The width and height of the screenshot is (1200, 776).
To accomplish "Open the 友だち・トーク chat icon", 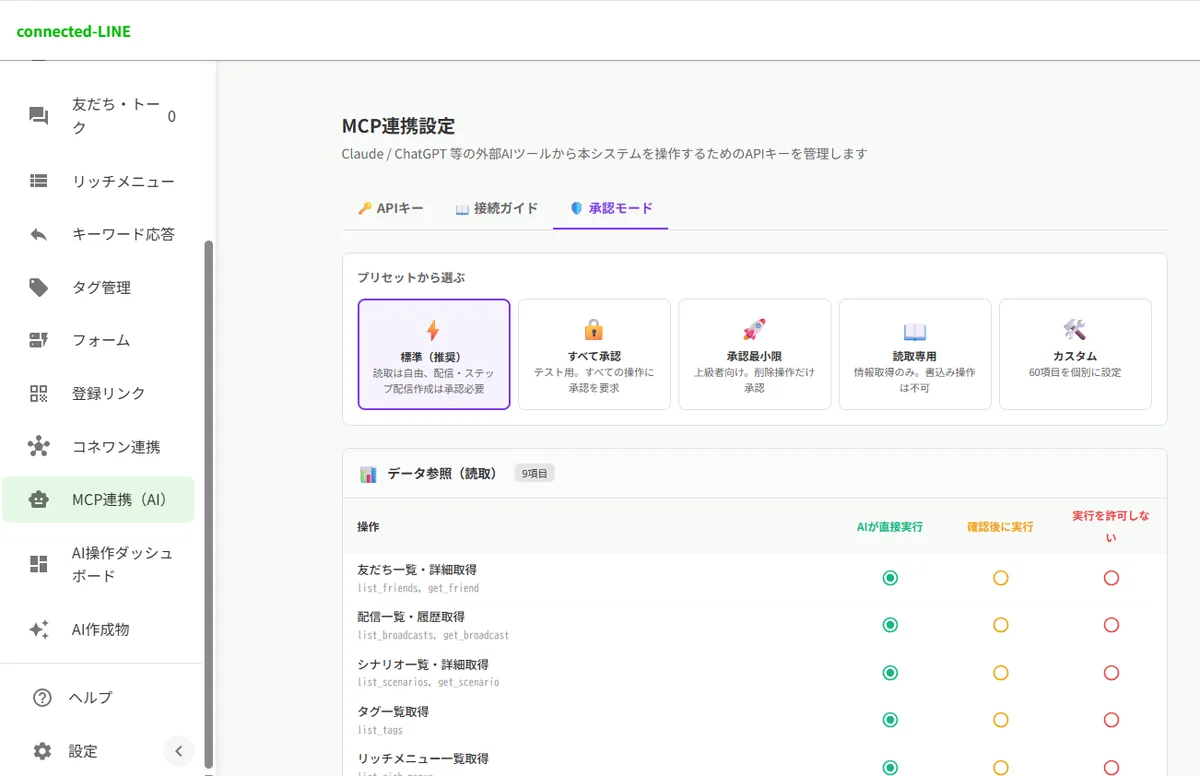I will (x=39, y=116).
